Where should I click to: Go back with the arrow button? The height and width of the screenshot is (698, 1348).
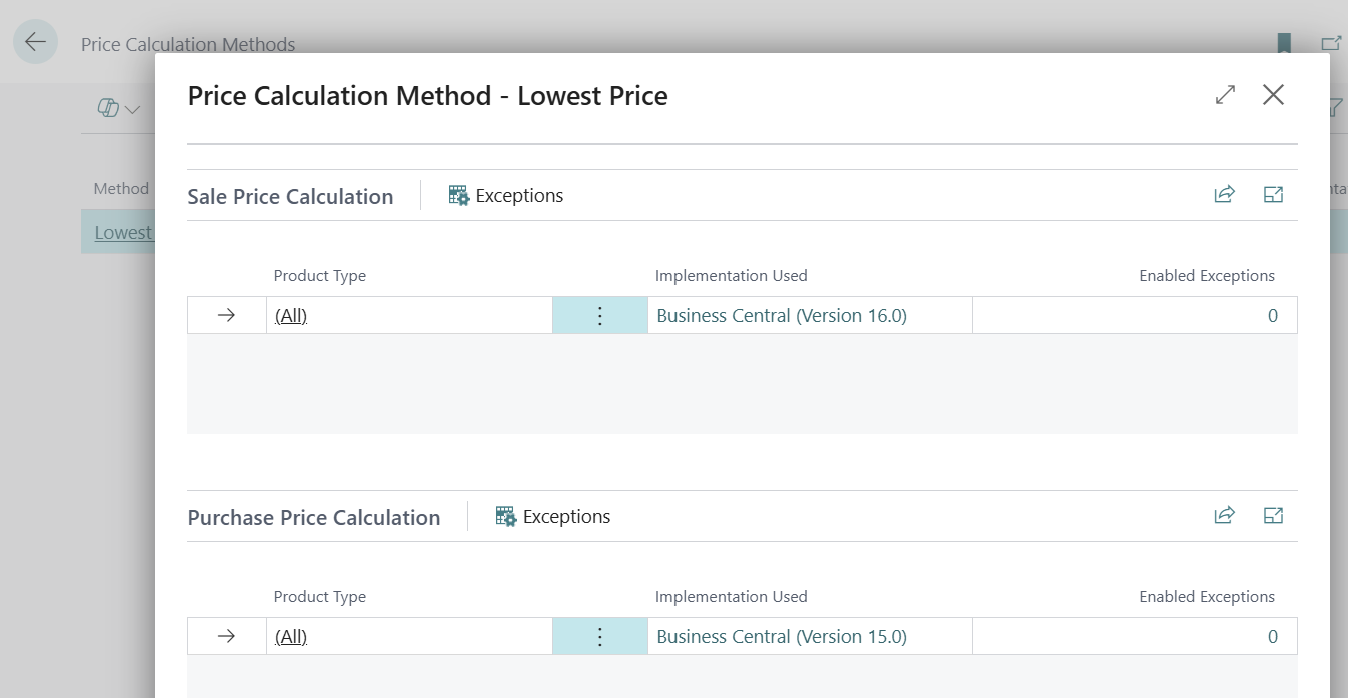point(35,42)
